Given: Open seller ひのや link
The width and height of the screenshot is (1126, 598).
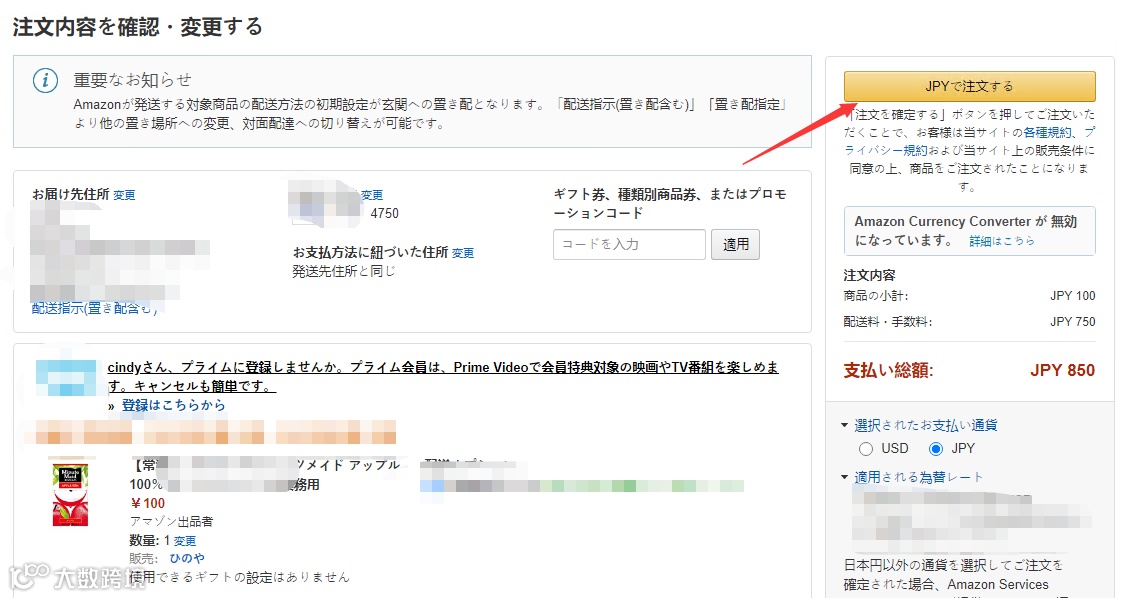Looking at the screenshot, I should [187, 558].
